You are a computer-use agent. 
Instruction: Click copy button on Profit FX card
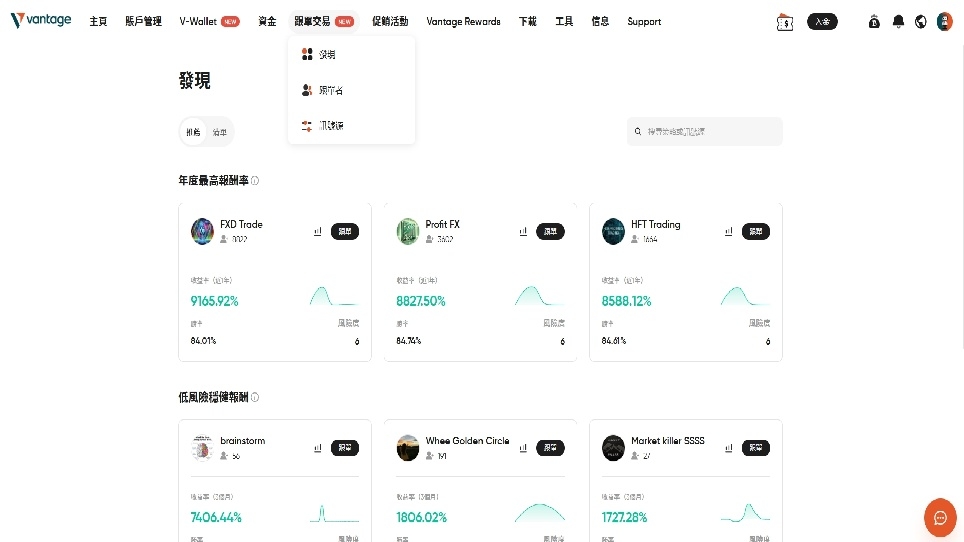(550, 232)
